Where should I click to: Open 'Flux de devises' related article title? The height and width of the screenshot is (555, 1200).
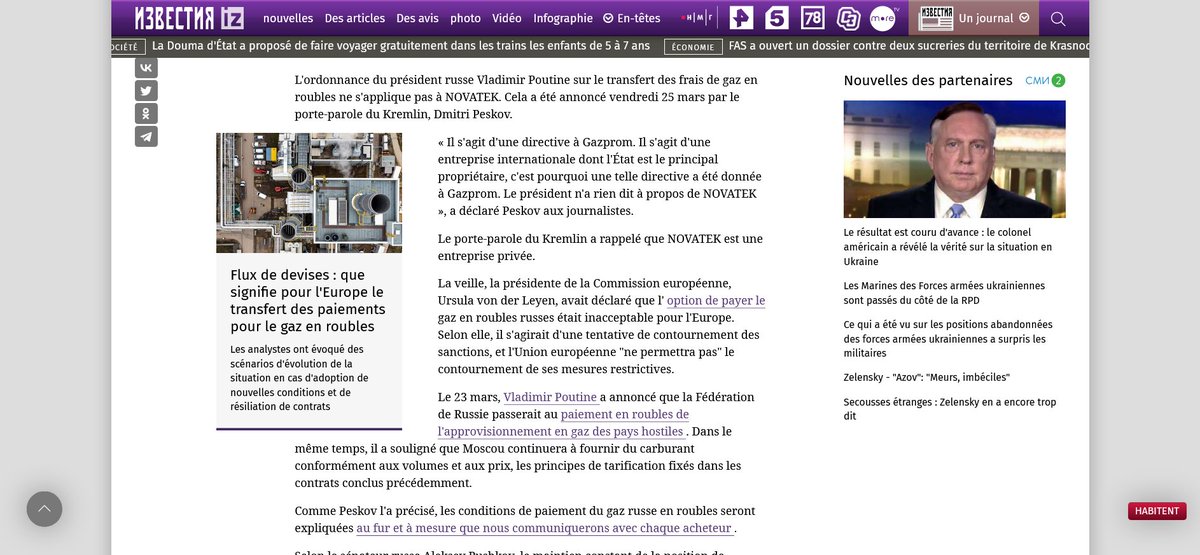tap(309, 300)
